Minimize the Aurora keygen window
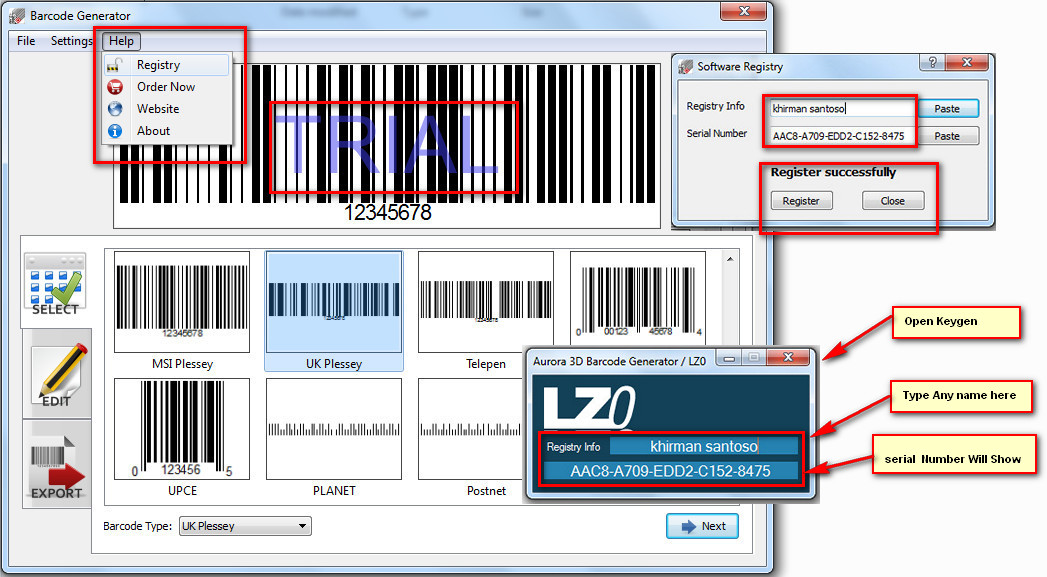The height and width of the screenshot is (577, 1047). [x=729, y=359]
